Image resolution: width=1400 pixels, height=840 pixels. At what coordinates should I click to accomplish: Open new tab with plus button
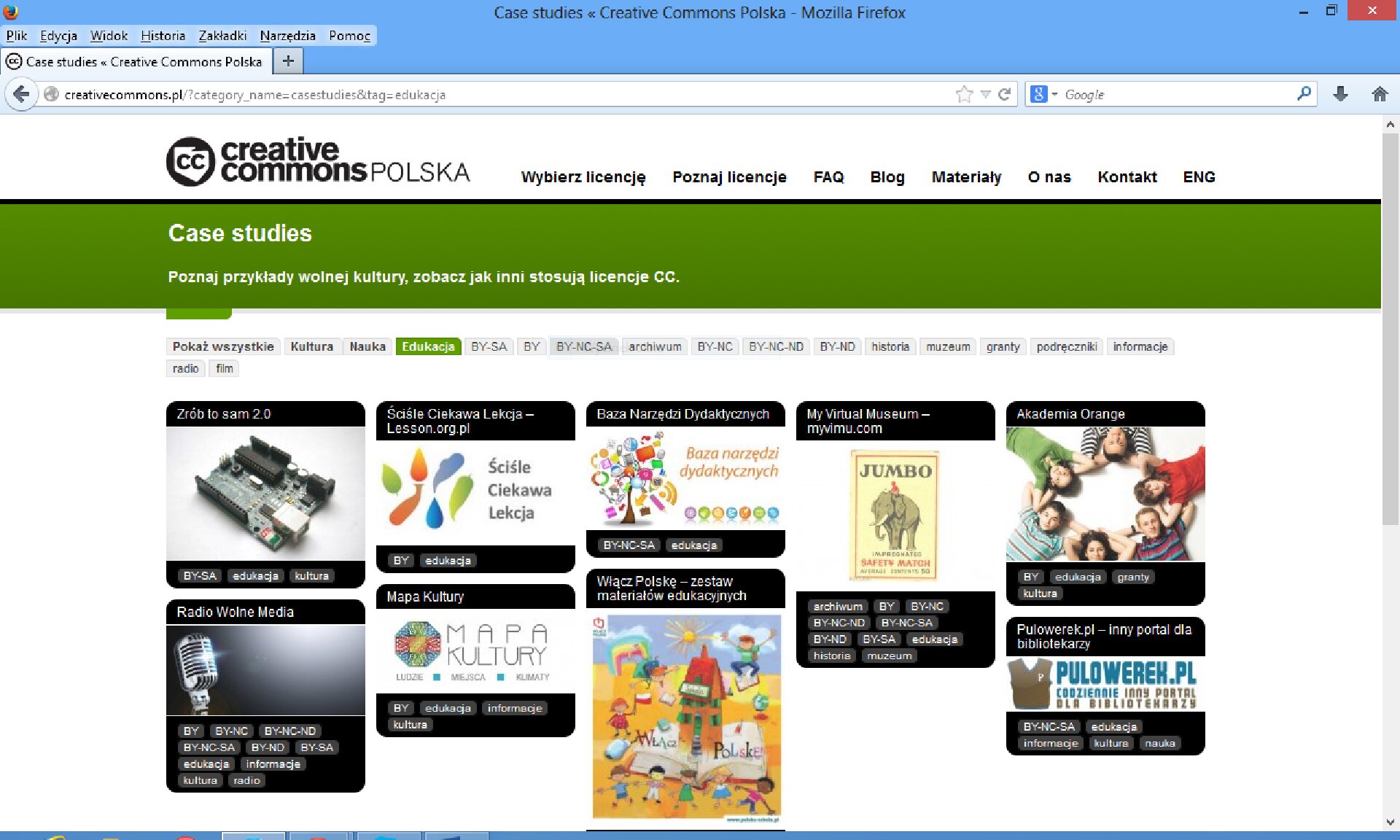point(288,61)
